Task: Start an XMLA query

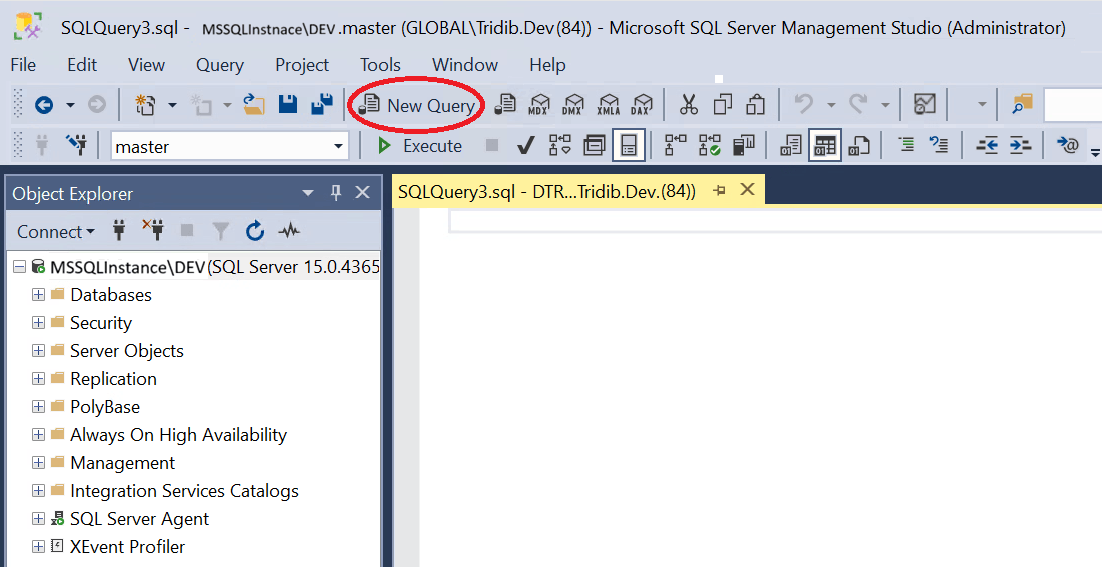Action: click(608, 105)
